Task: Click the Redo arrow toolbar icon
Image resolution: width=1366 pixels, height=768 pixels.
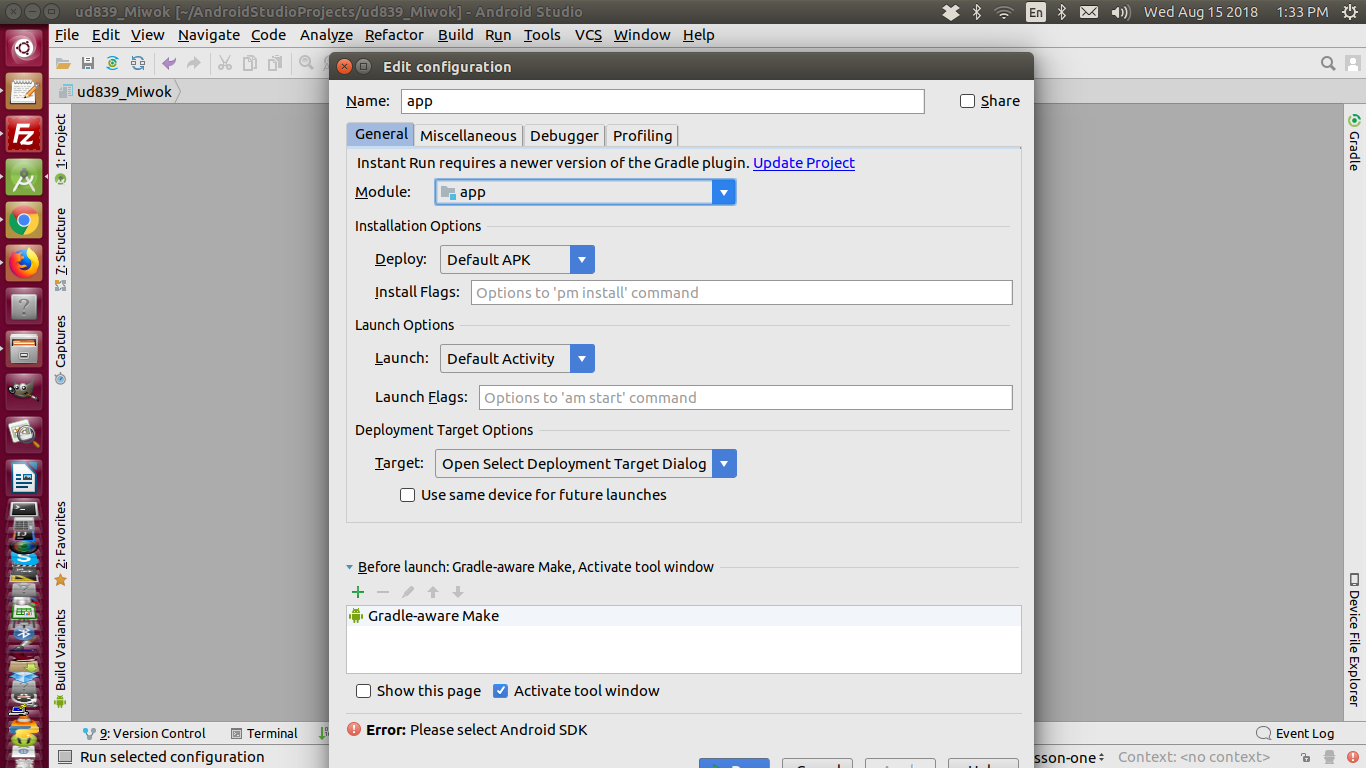Action: click(194, 63)
